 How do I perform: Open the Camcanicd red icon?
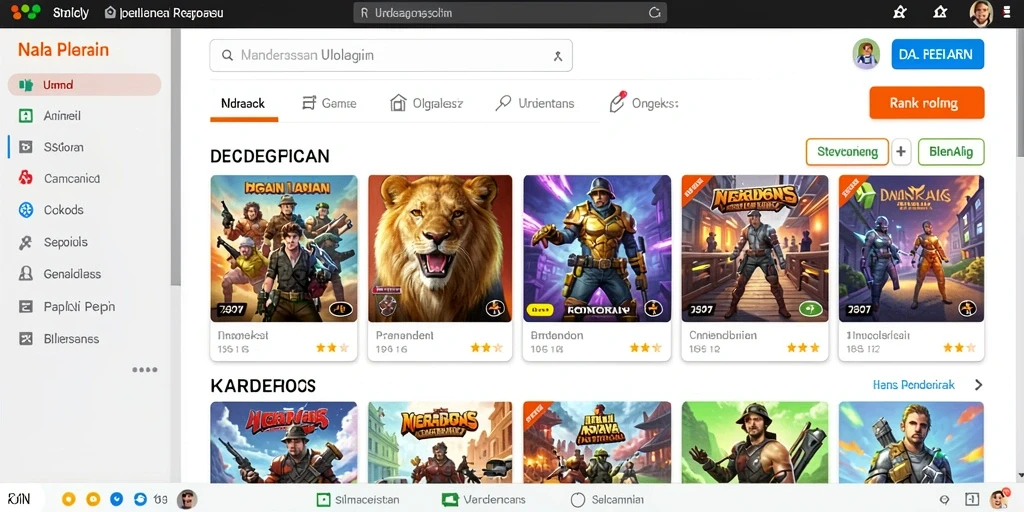coord(25,178)
